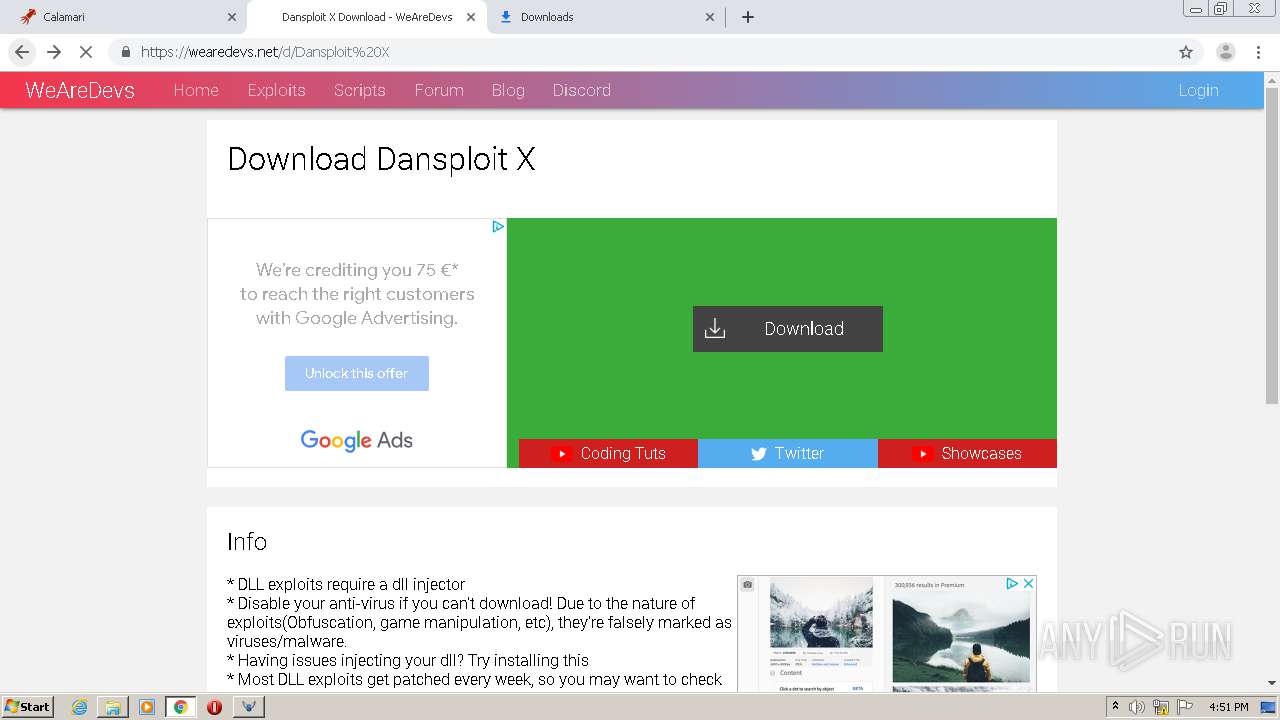Click Unlock this offer in the ad
This screenshot has height=720, width=1280.
tap(357, 373)
